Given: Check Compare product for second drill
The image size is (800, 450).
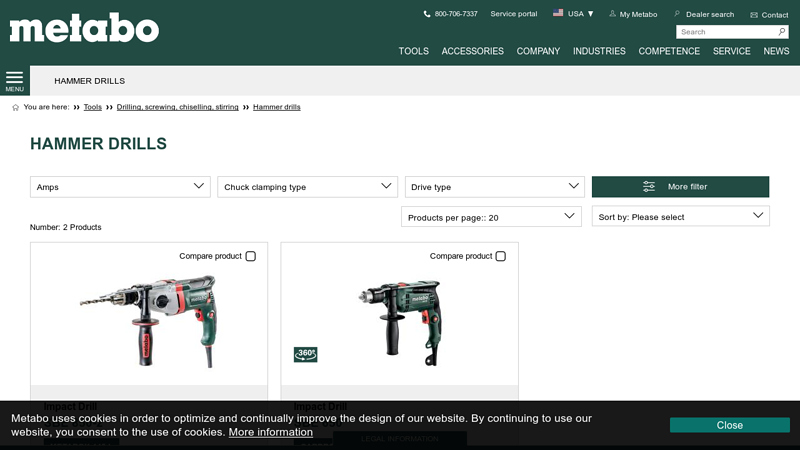Looking at the screenshot, I should [501, 256].
